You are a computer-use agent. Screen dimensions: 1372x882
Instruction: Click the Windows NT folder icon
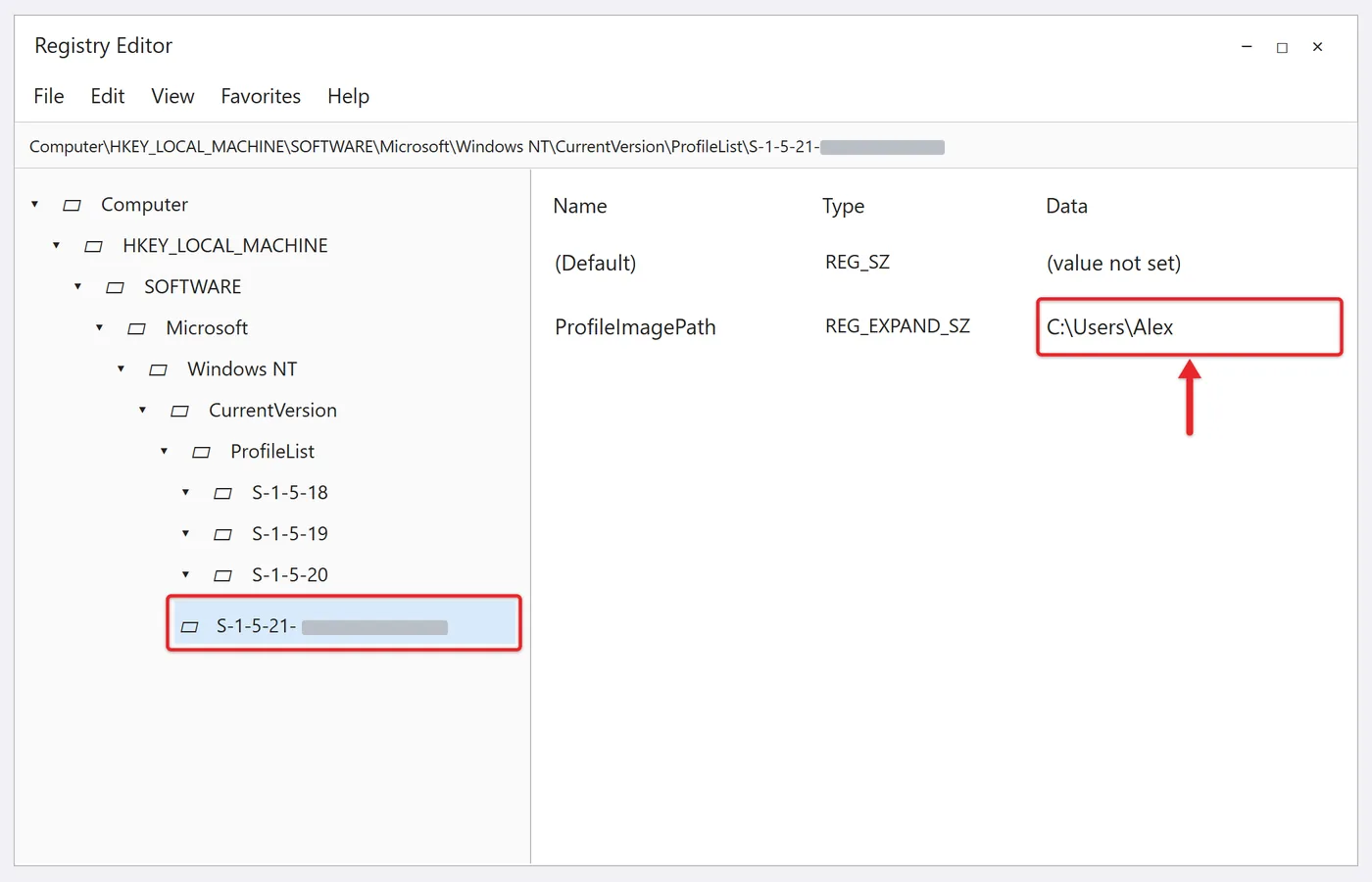[158, 369]
